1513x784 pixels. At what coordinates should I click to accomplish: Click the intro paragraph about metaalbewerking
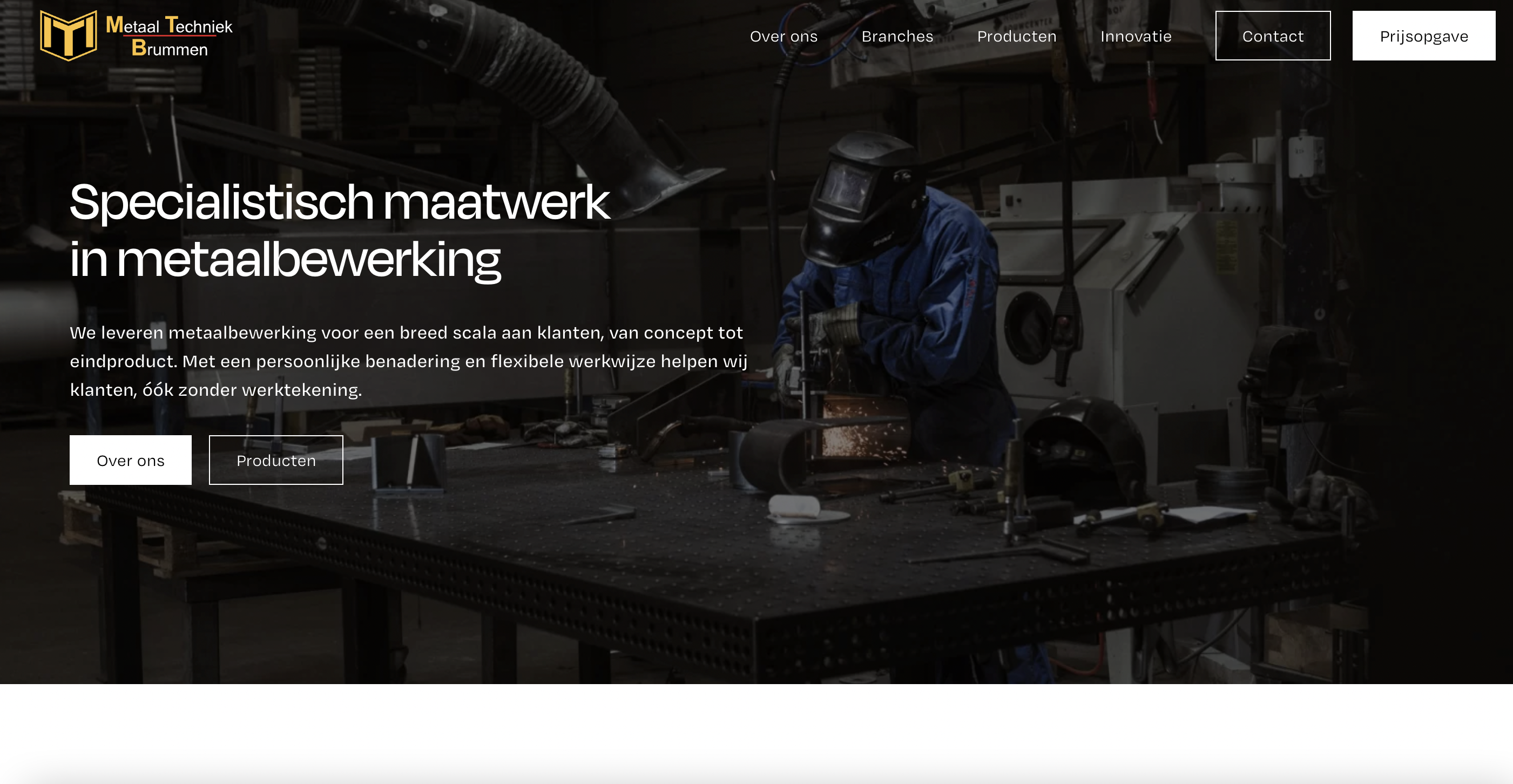(x=408, y=361)
